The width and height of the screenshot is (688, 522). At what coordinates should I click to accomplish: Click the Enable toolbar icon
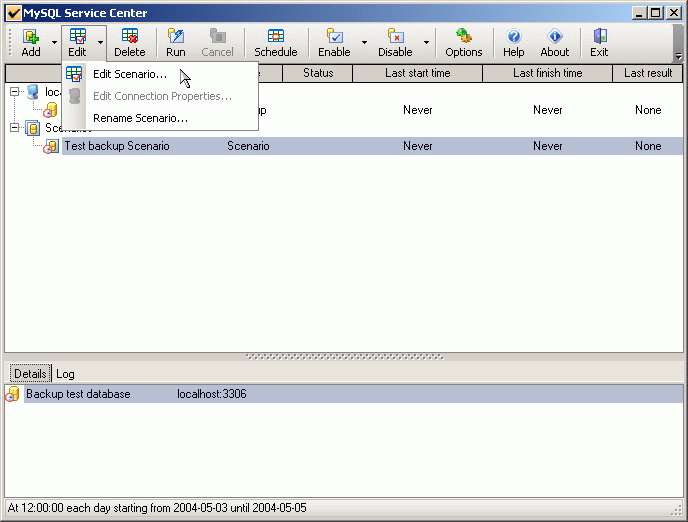click(x=334, y=43)
